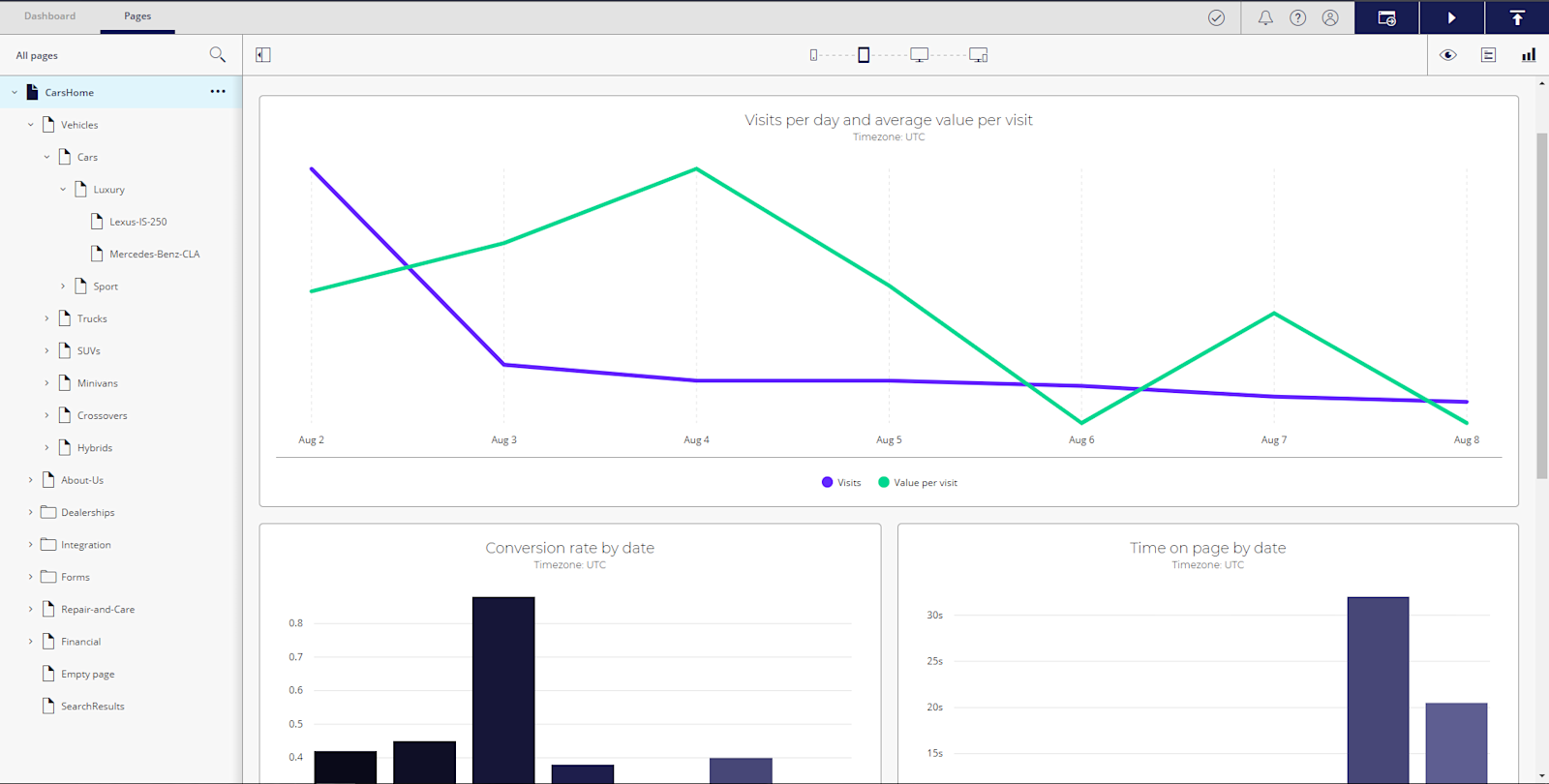Collapse the Cars tree node

tap(46, 157)
